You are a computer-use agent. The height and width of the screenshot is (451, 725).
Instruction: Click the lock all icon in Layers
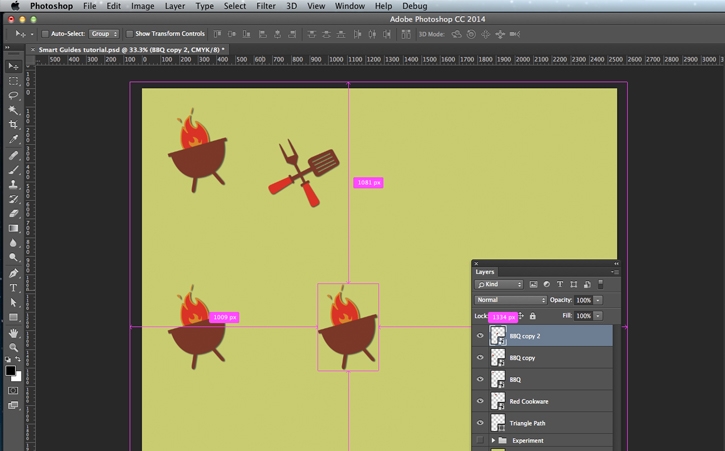532,316
